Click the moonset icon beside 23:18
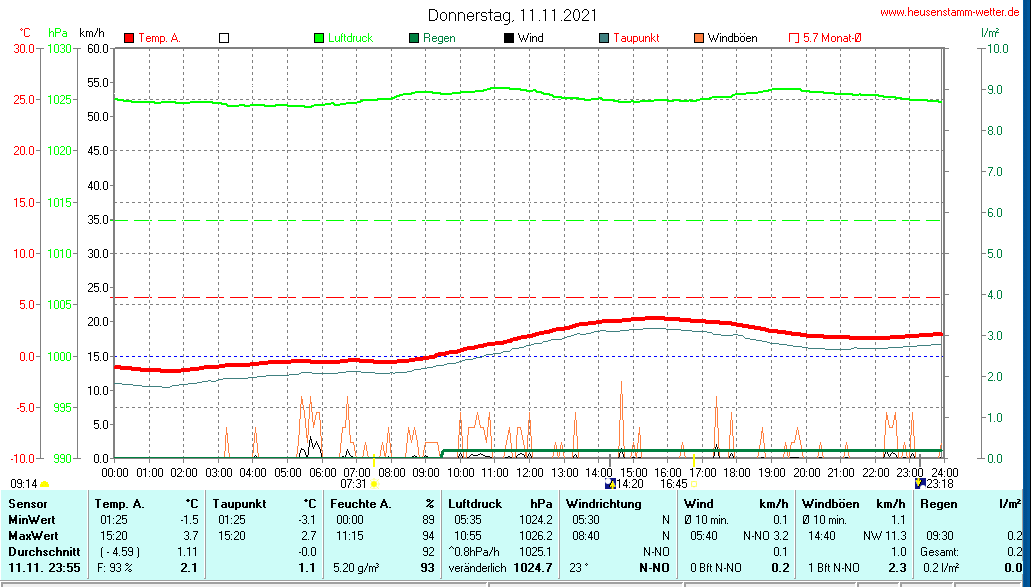Viewport: 1034px width, 587px height. 921,483
